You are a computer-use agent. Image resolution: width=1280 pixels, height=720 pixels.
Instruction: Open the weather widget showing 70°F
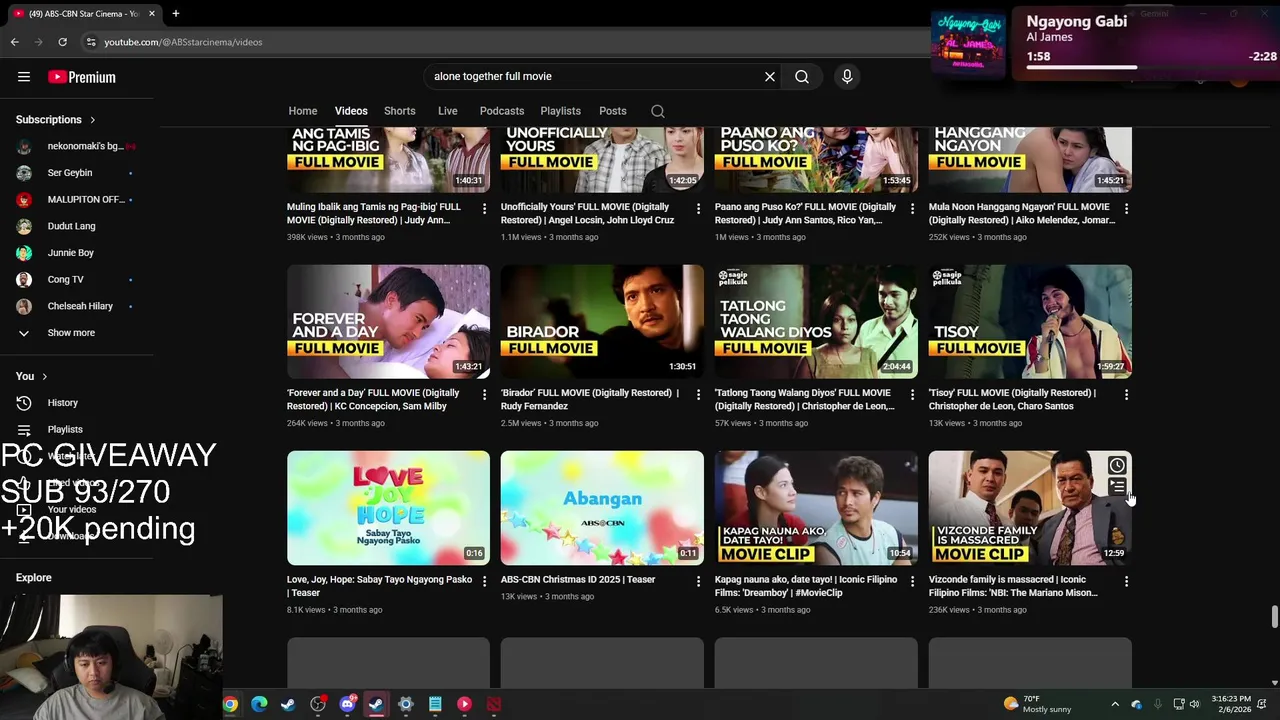(x=1036, y=704)
